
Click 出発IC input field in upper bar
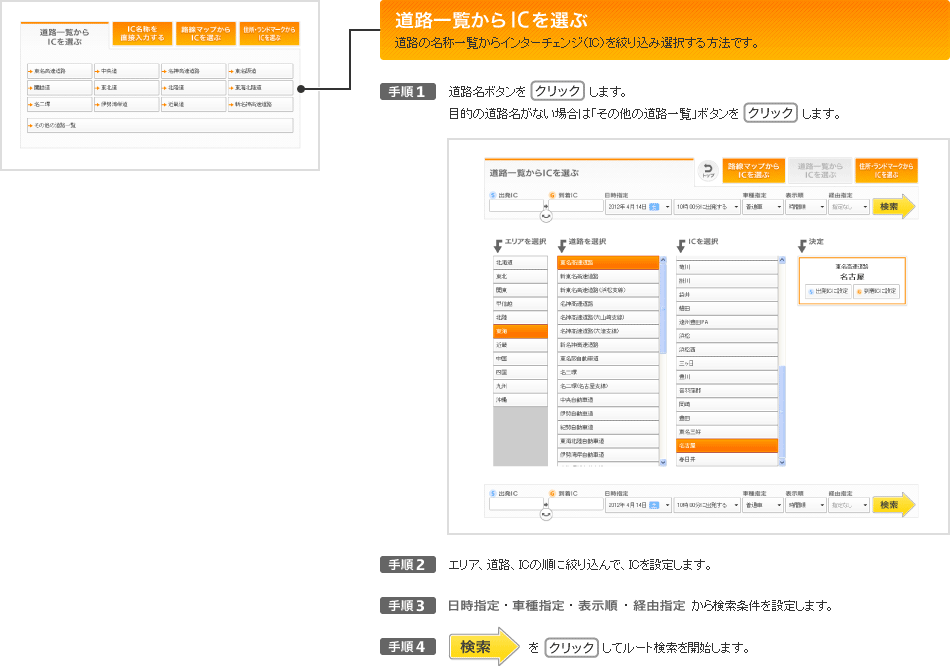point(516,205)
